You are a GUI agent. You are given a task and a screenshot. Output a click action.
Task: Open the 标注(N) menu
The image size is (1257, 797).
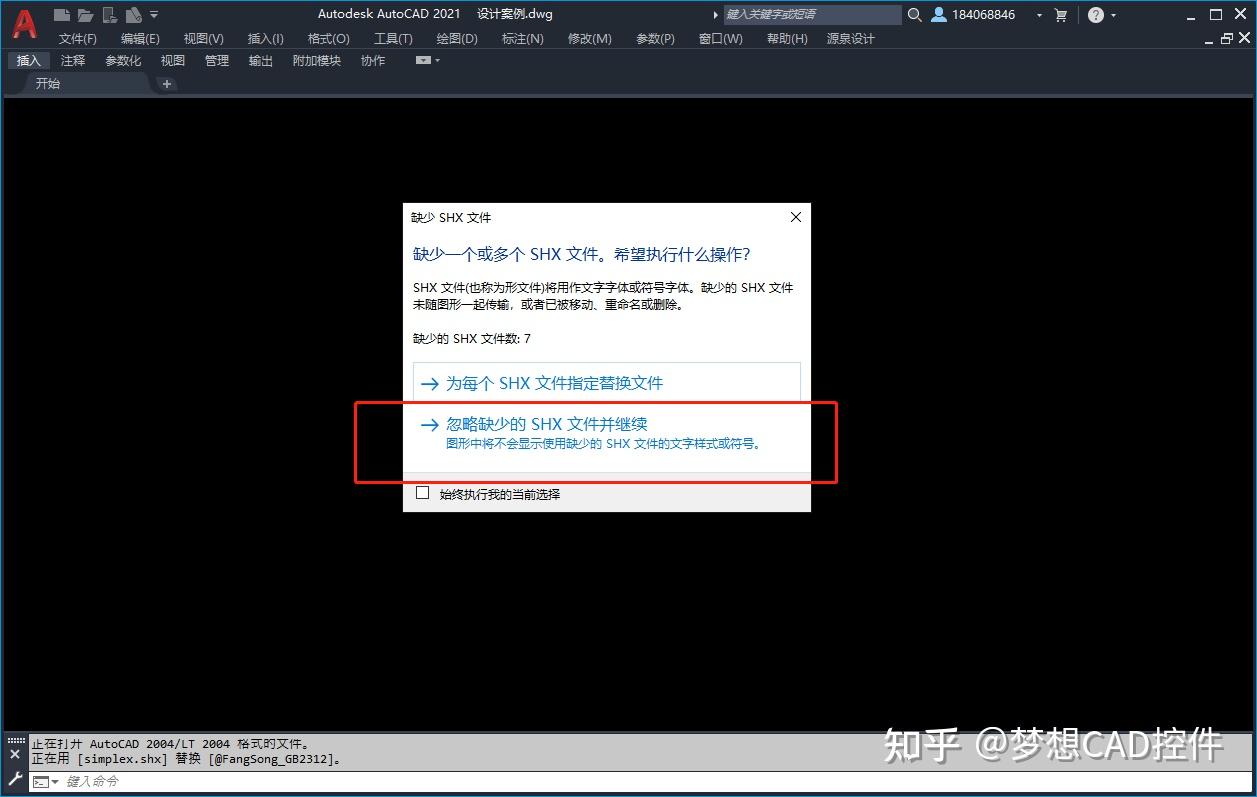522,39
